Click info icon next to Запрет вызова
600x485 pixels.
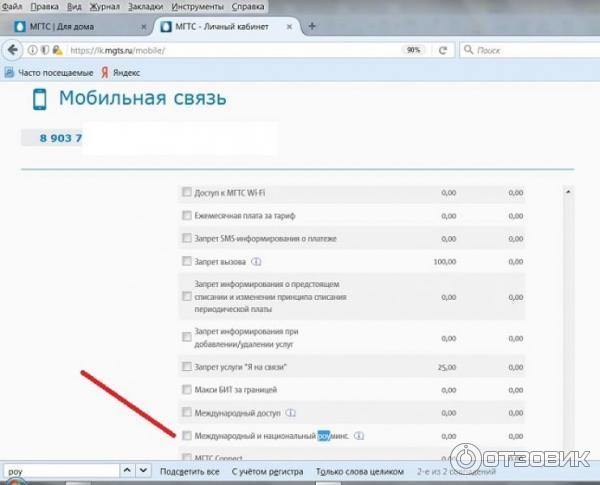pyautogui.click(x=256, y=262)
